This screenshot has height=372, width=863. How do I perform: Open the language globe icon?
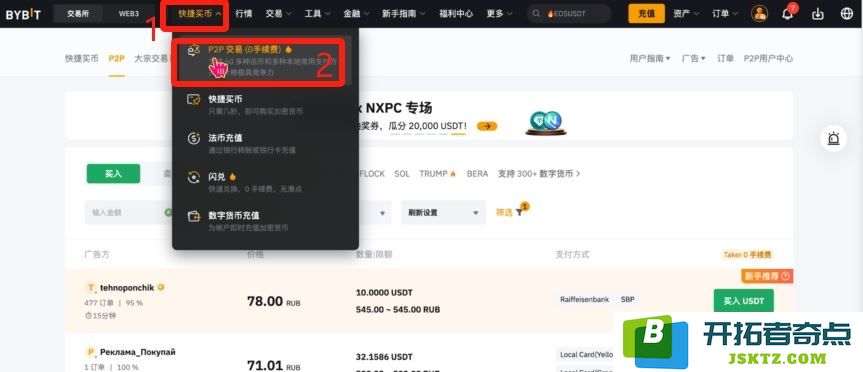point(847,14)
